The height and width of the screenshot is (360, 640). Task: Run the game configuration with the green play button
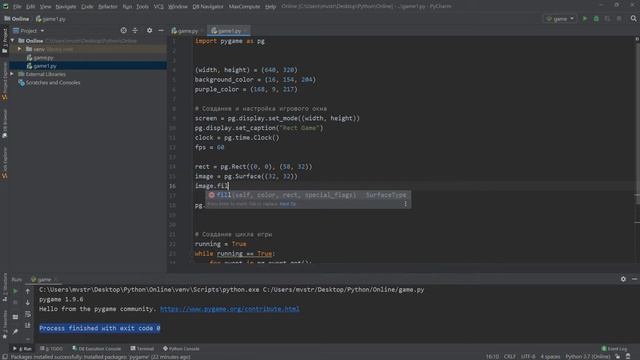(x=584, y=19)
